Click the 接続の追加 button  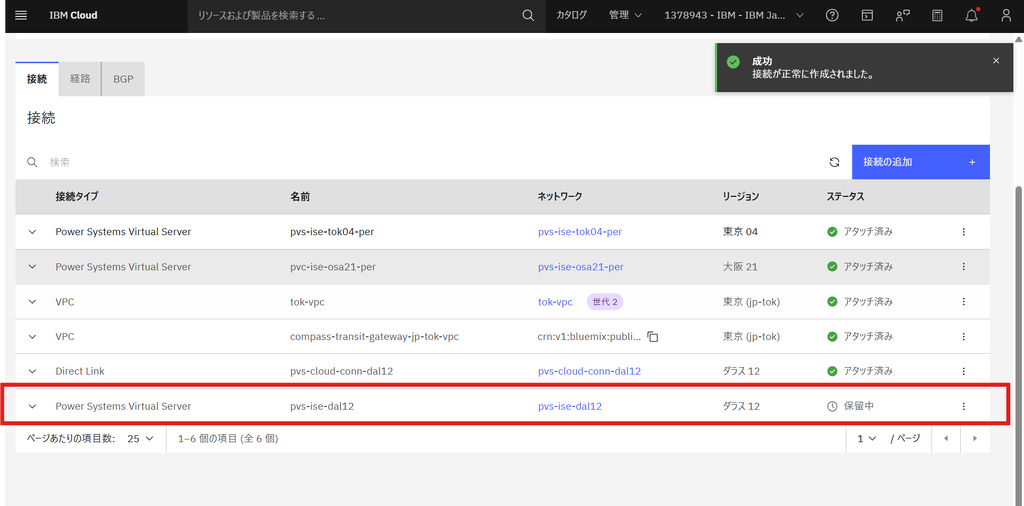coord(921,162)
